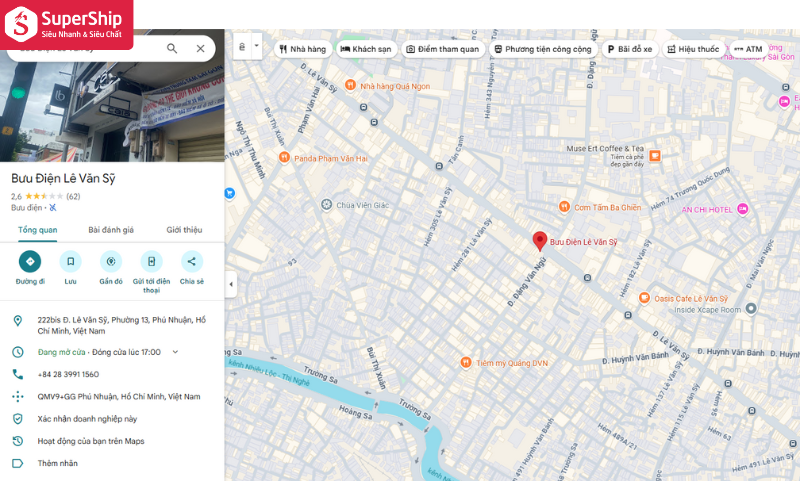This screenshot has height=500, width=800.
Task: Select Cơm Tấm Ba Ghiền marker
Action: pos(564,207)
